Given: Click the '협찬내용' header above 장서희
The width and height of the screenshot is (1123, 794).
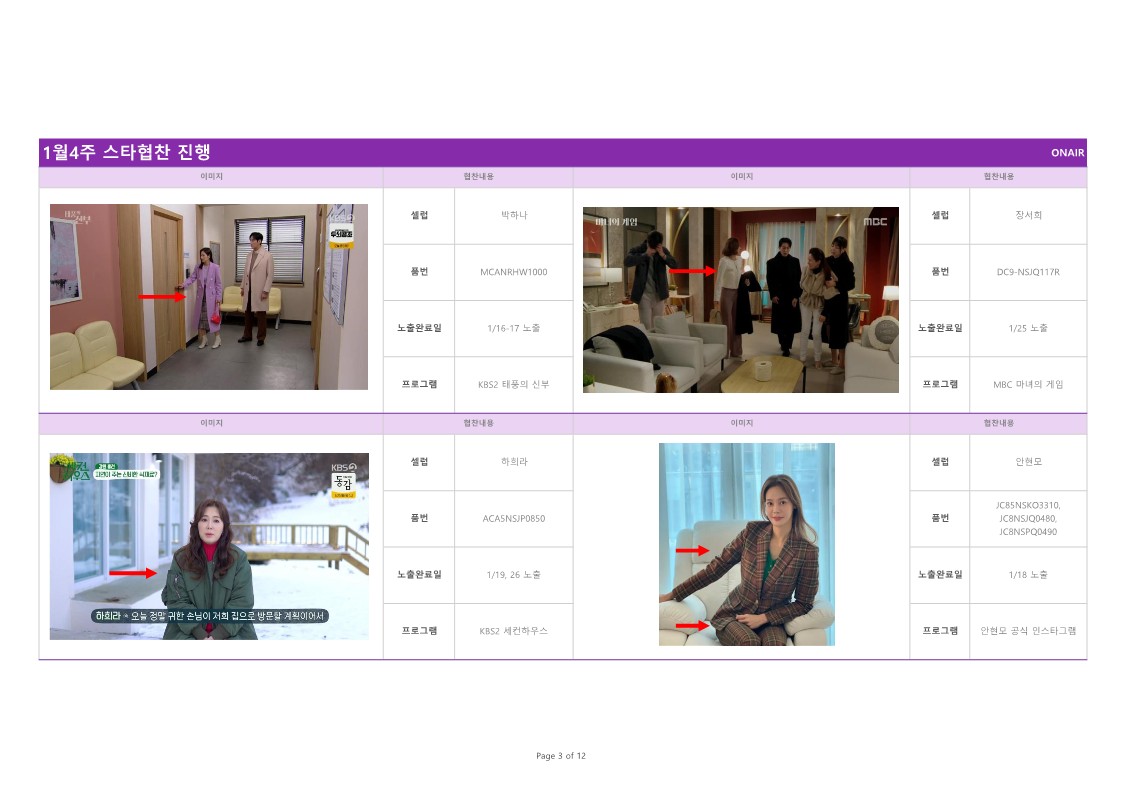Looking at the screenshot, I should click(x=998, y=177).
